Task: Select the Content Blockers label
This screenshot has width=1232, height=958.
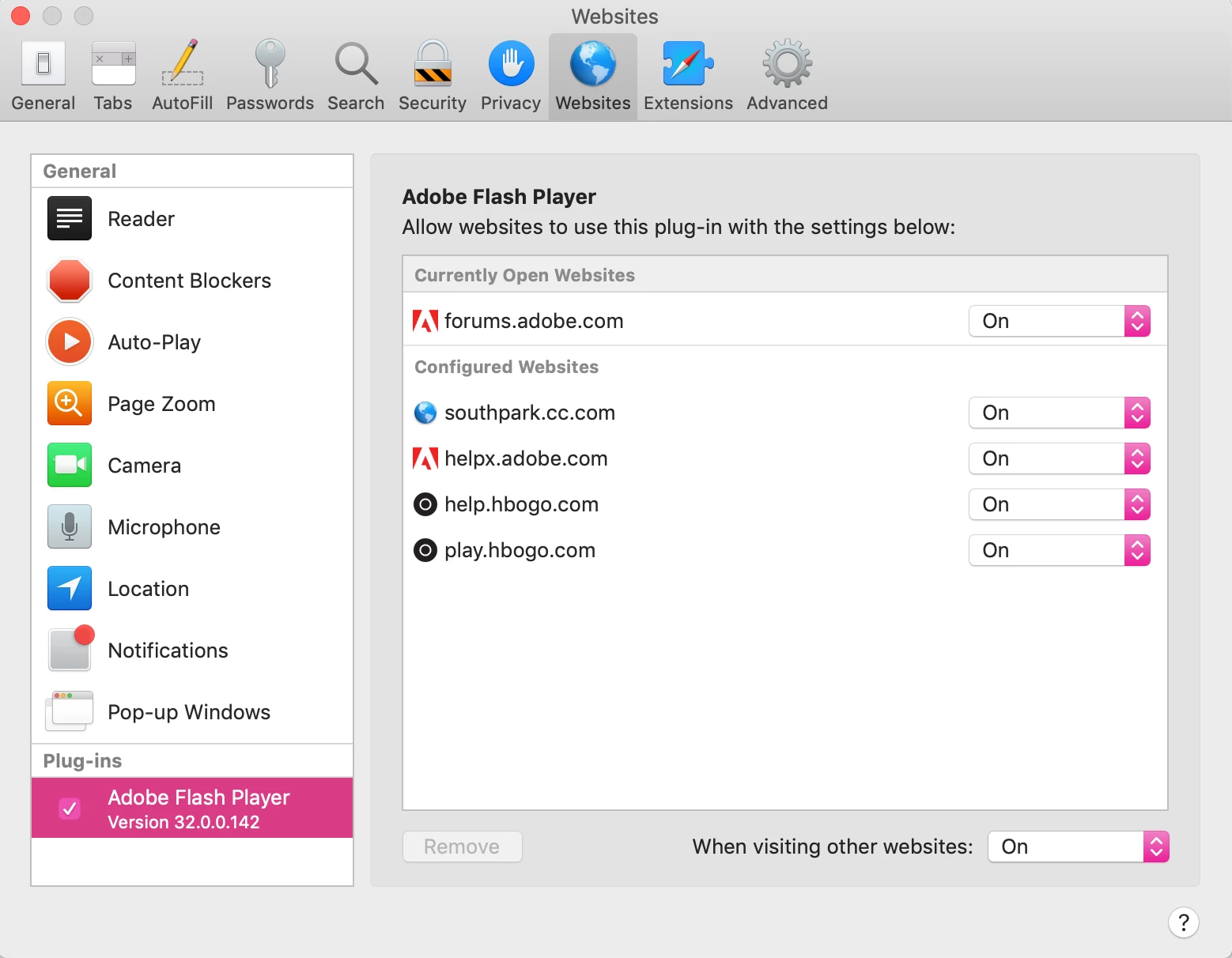Action: (190, 281)
